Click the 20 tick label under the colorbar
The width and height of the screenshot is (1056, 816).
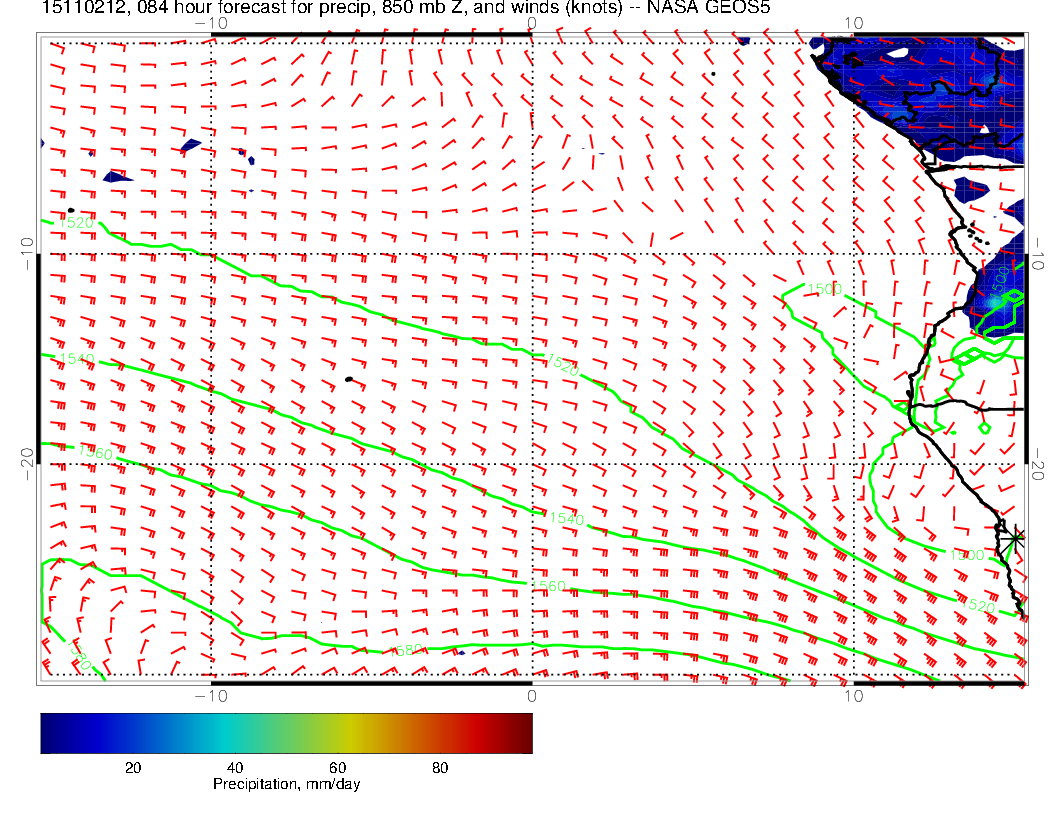(132, 767)
